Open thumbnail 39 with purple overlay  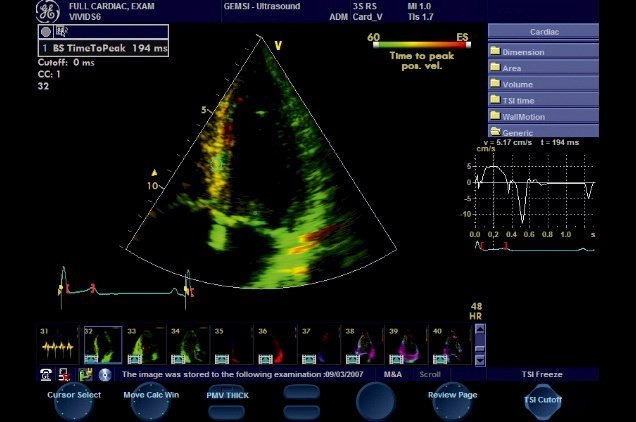tap(405, 347)
